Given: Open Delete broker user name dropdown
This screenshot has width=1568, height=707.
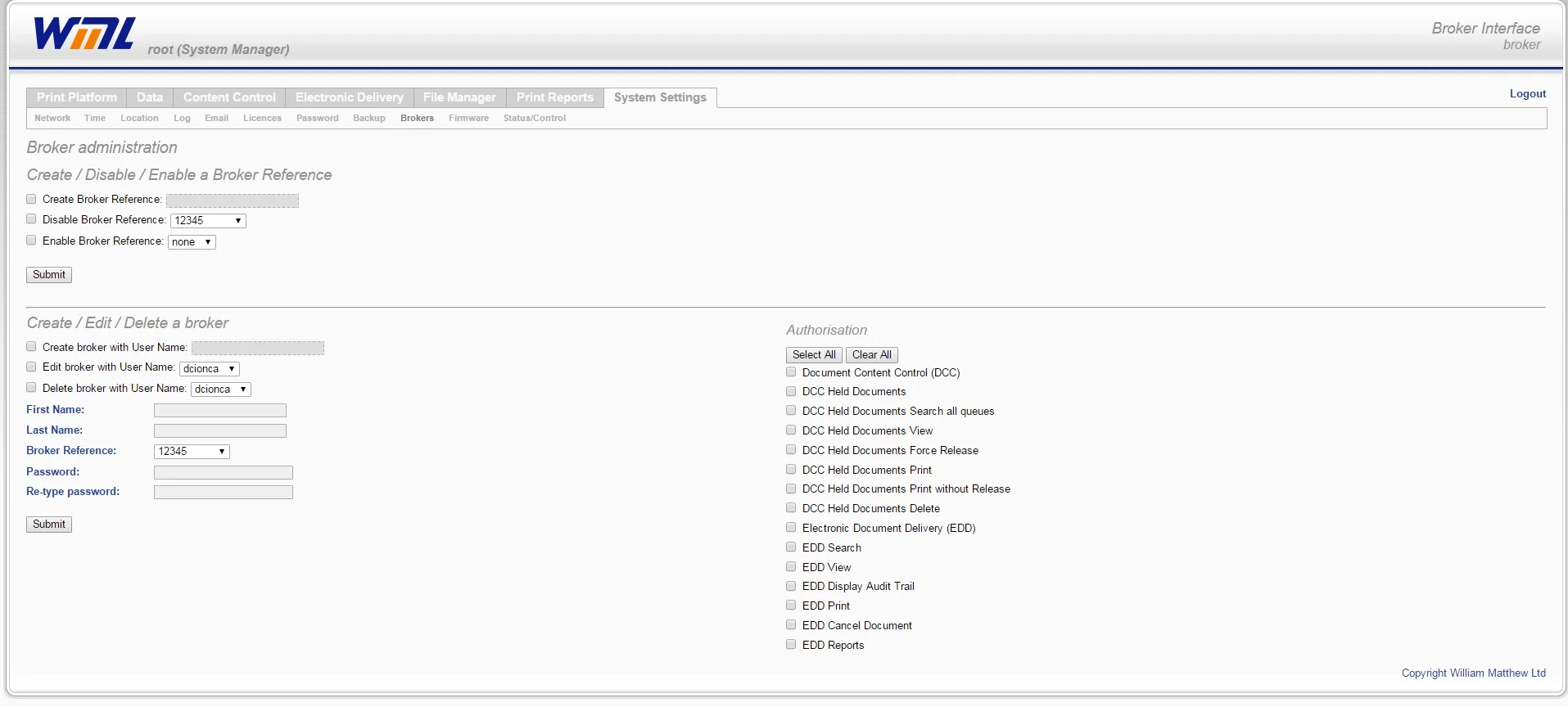Looking at the screenshot, I should click(x=221, y=390).
